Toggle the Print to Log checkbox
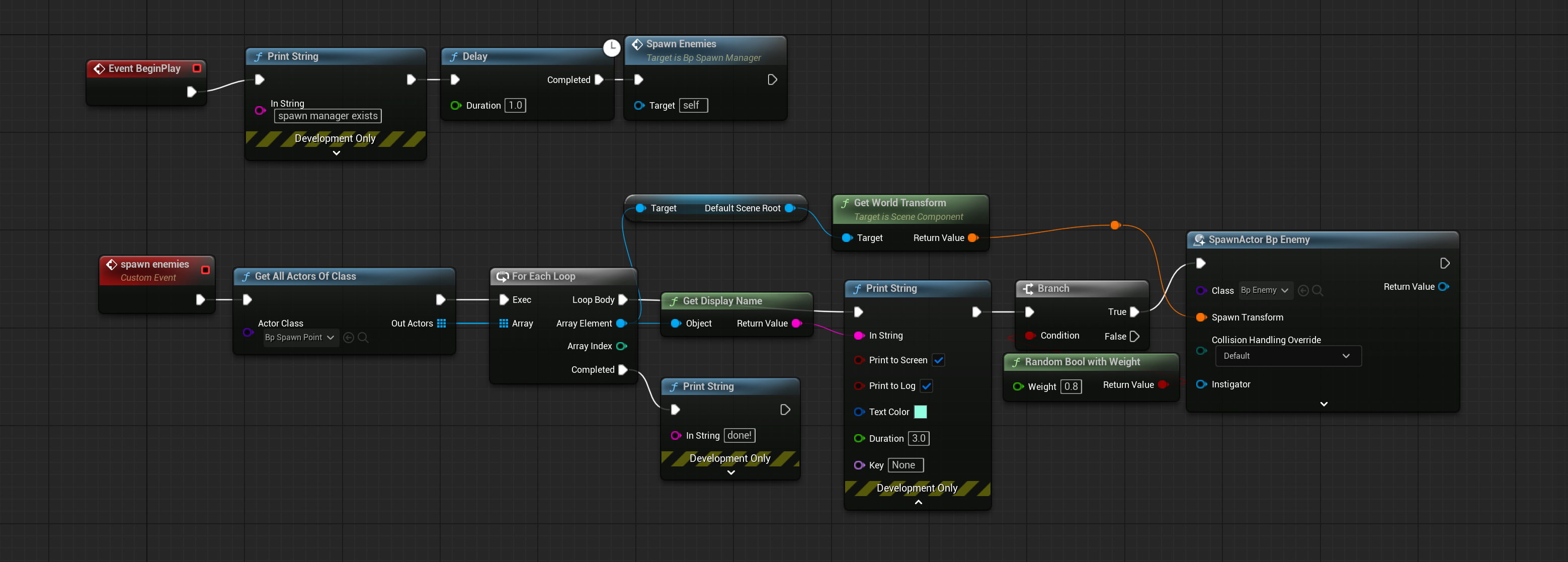 pyautogui.click(x=927, y=385)
